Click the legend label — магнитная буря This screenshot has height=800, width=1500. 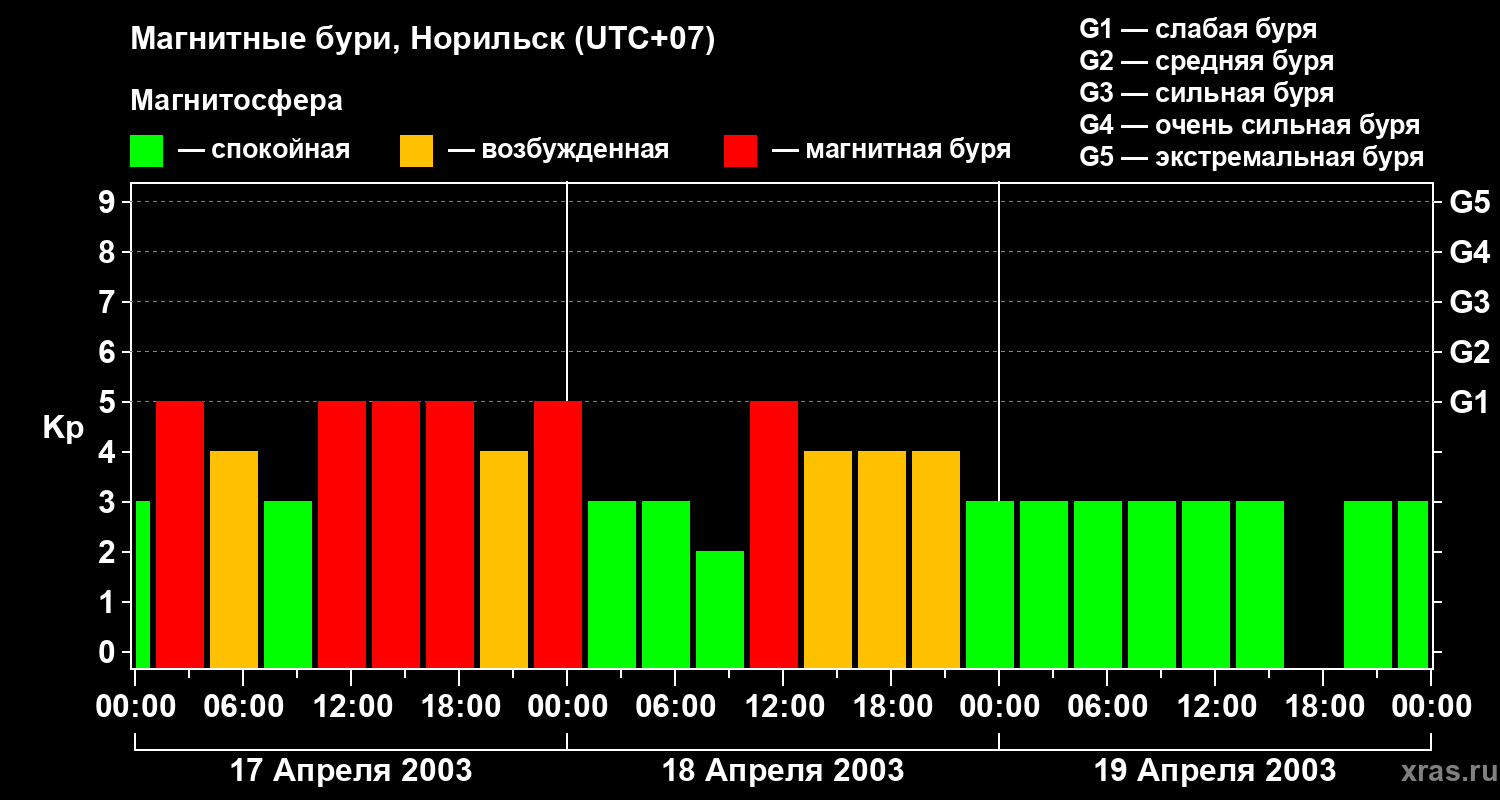point(891,150)
